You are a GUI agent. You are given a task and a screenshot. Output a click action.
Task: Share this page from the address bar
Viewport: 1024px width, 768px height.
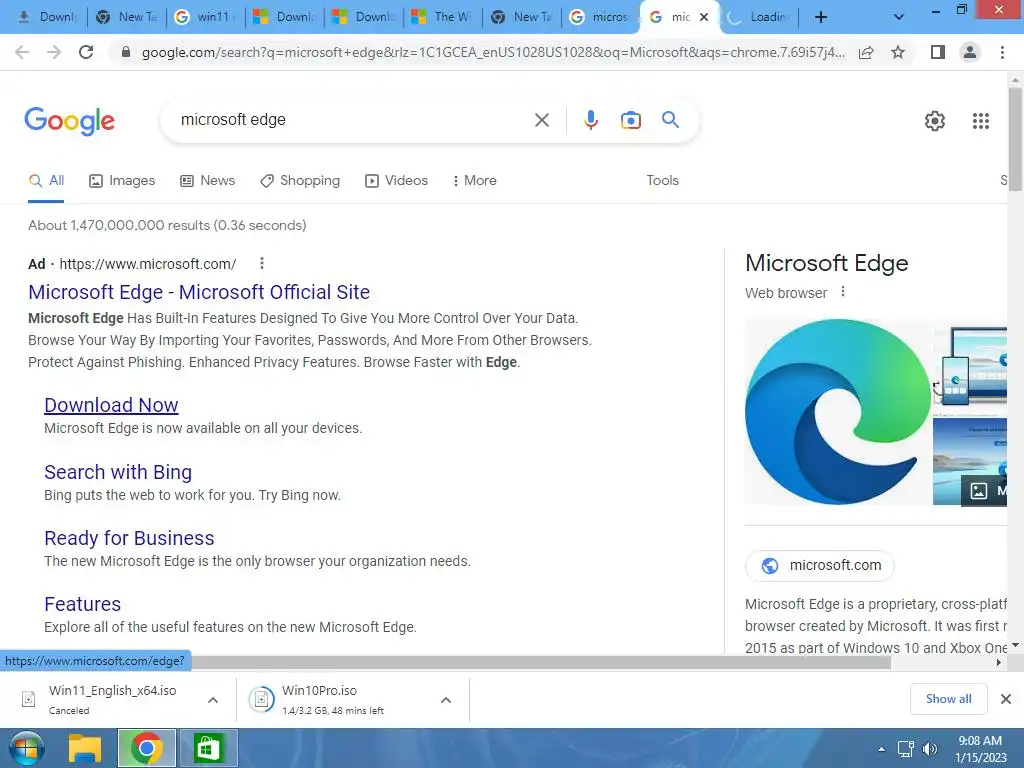tap(866, 52)
